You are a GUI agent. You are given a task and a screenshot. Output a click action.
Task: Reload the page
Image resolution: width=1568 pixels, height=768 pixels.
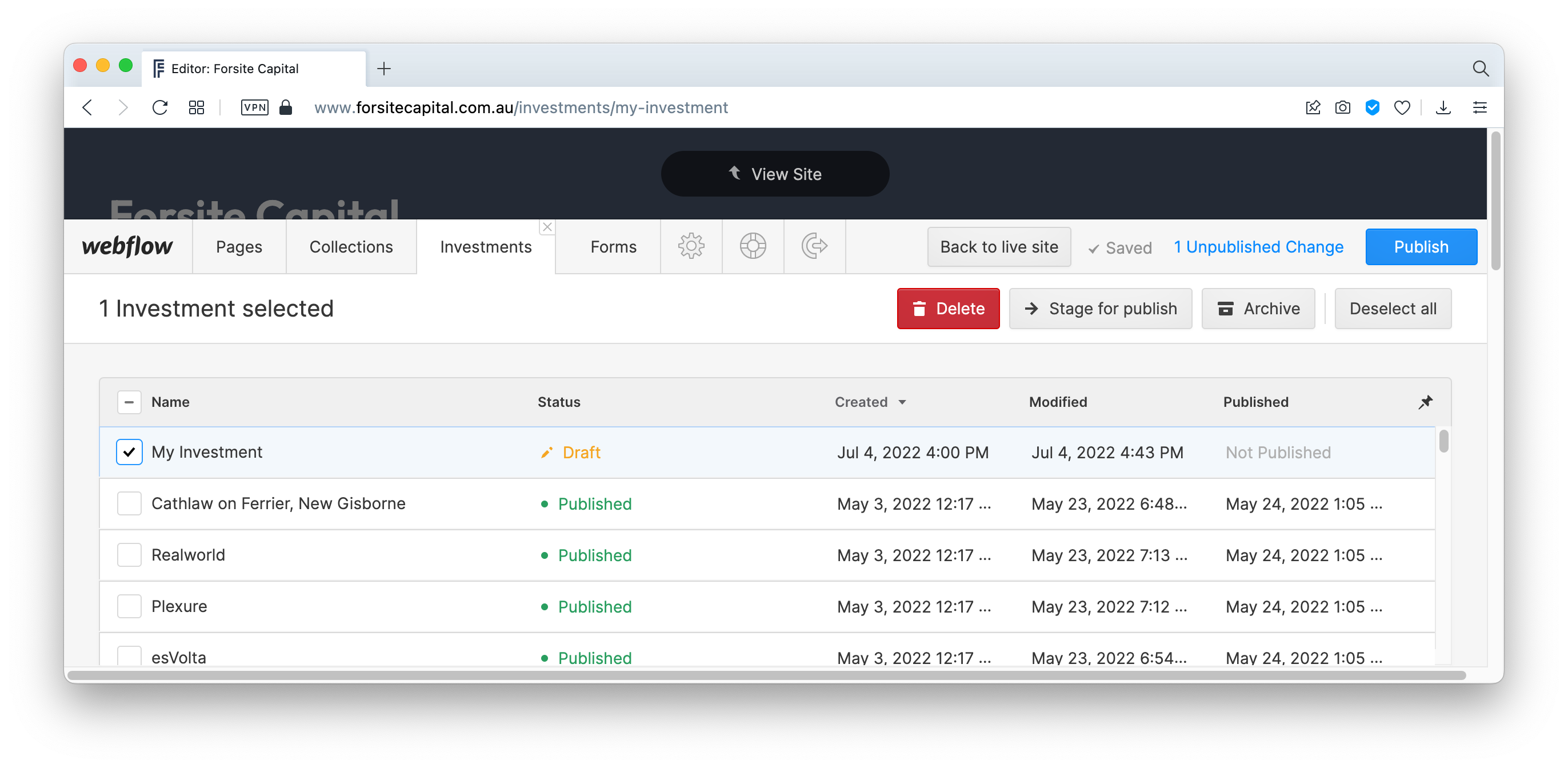(160, 108)
